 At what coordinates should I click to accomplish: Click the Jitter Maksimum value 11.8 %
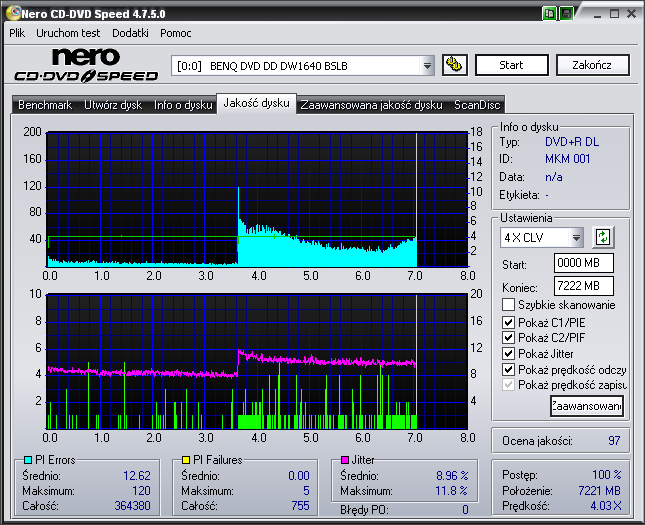[452, 491]
